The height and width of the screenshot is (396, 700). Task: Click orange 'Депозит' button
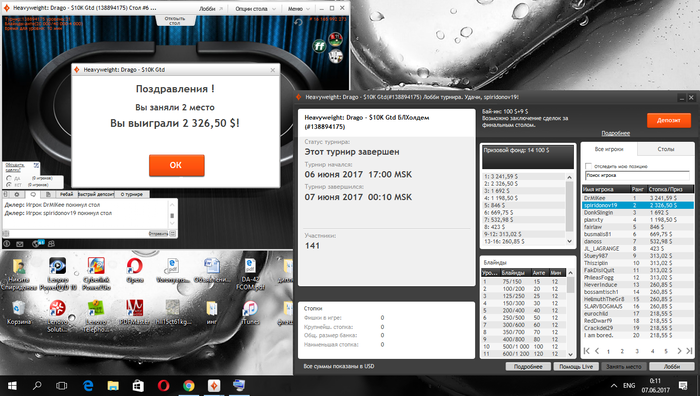[x=668, y=120]
